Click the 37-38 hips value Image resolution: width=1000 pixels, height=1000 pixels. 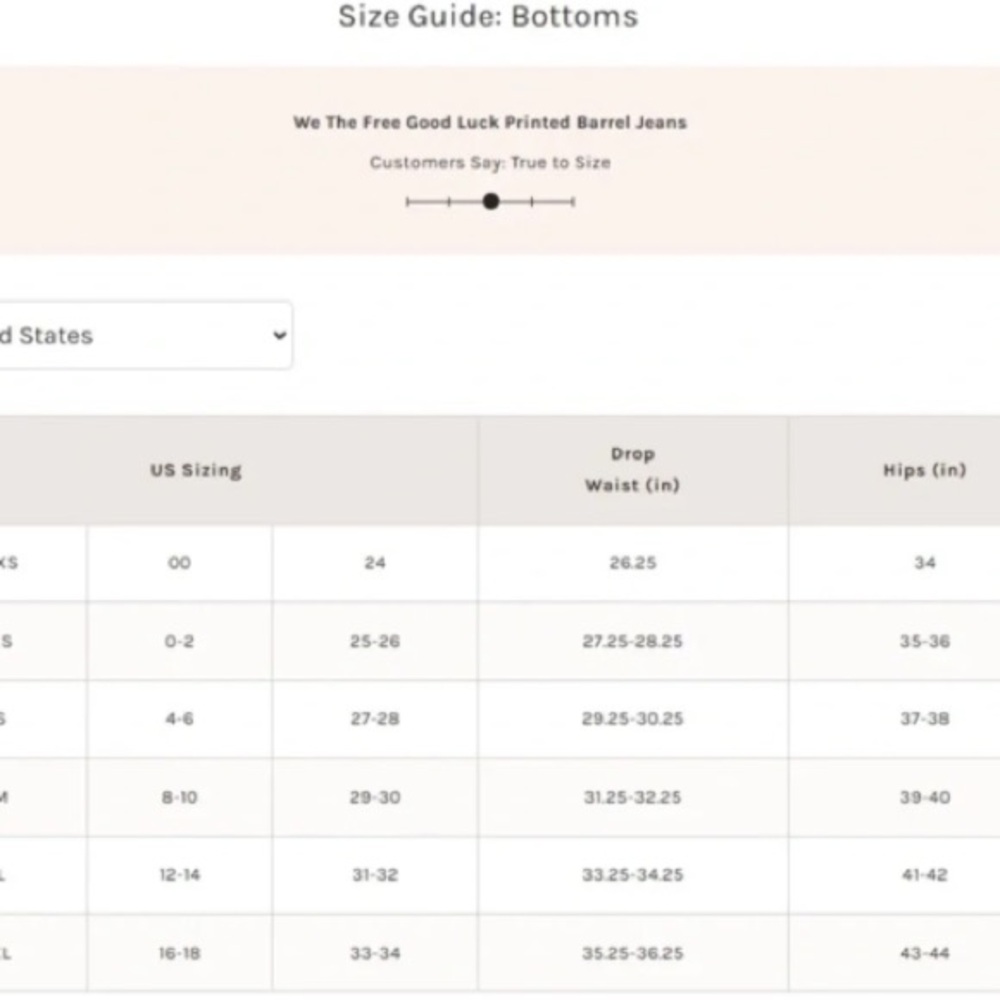tap(925, 719)
